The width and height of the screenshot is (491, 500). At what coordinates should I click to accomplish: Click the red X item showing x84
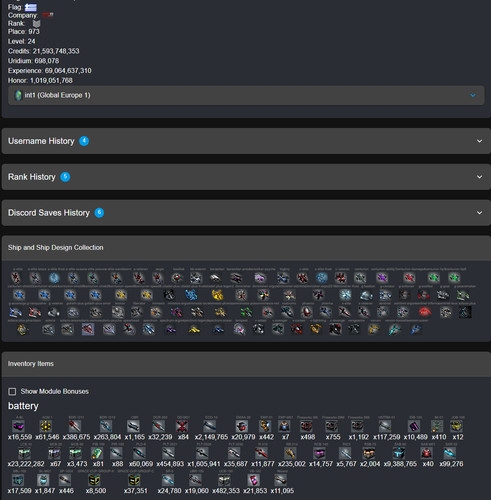[182, 426]
